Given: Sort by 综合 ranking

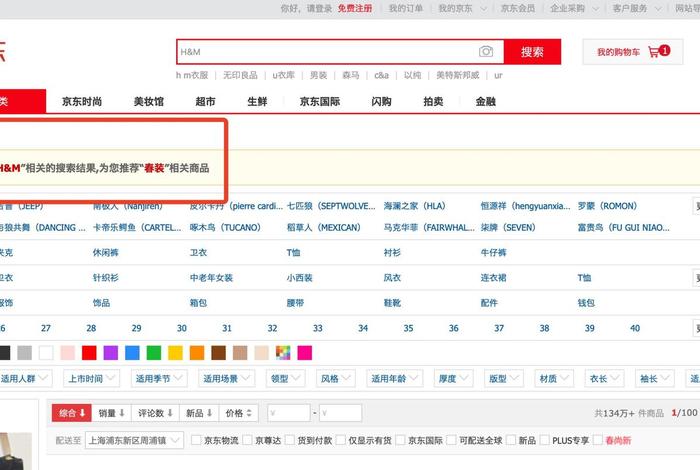Looking at the screenshot, I should coord(72,413).
